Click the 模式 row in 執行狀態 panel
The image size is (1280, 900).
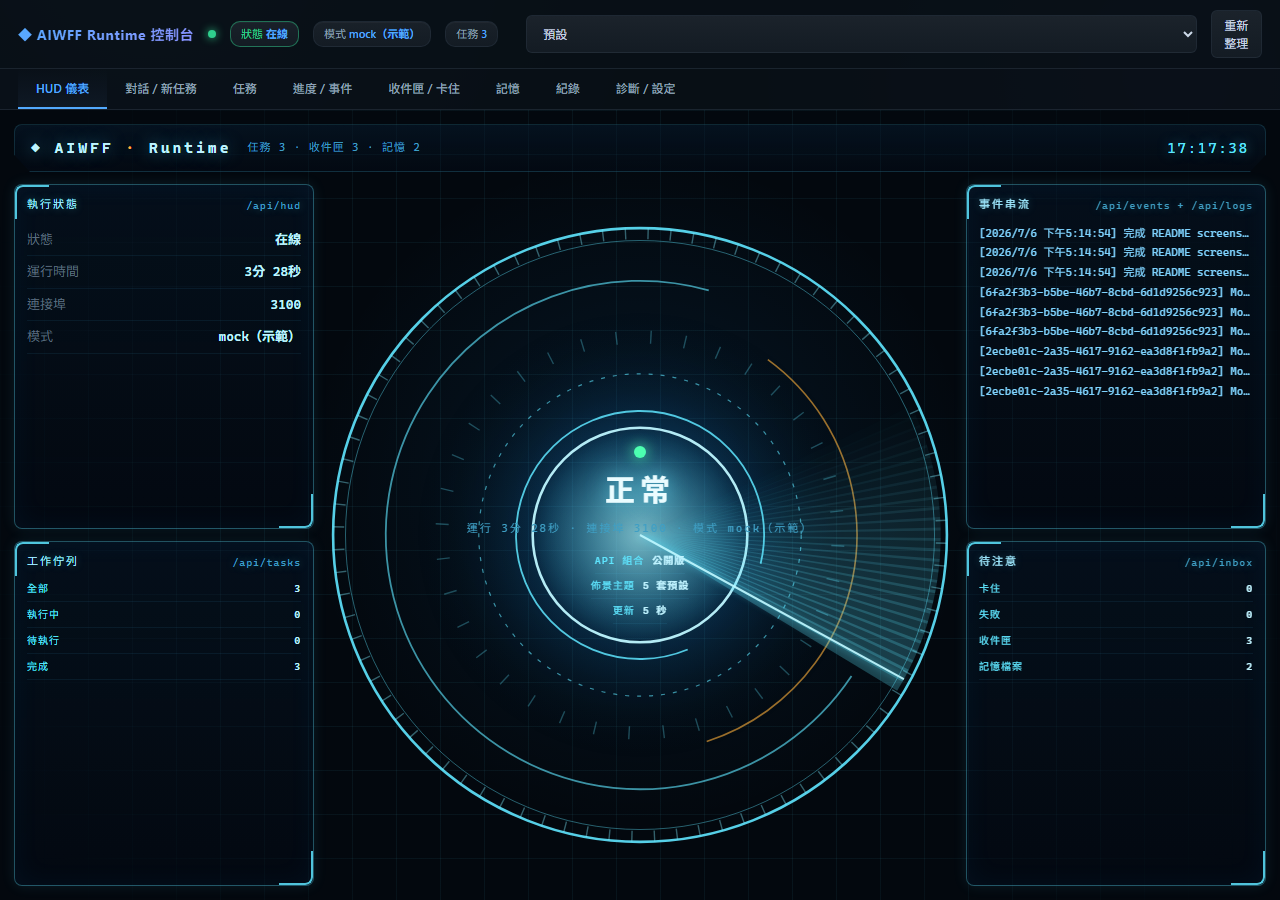tap(164, 337)
